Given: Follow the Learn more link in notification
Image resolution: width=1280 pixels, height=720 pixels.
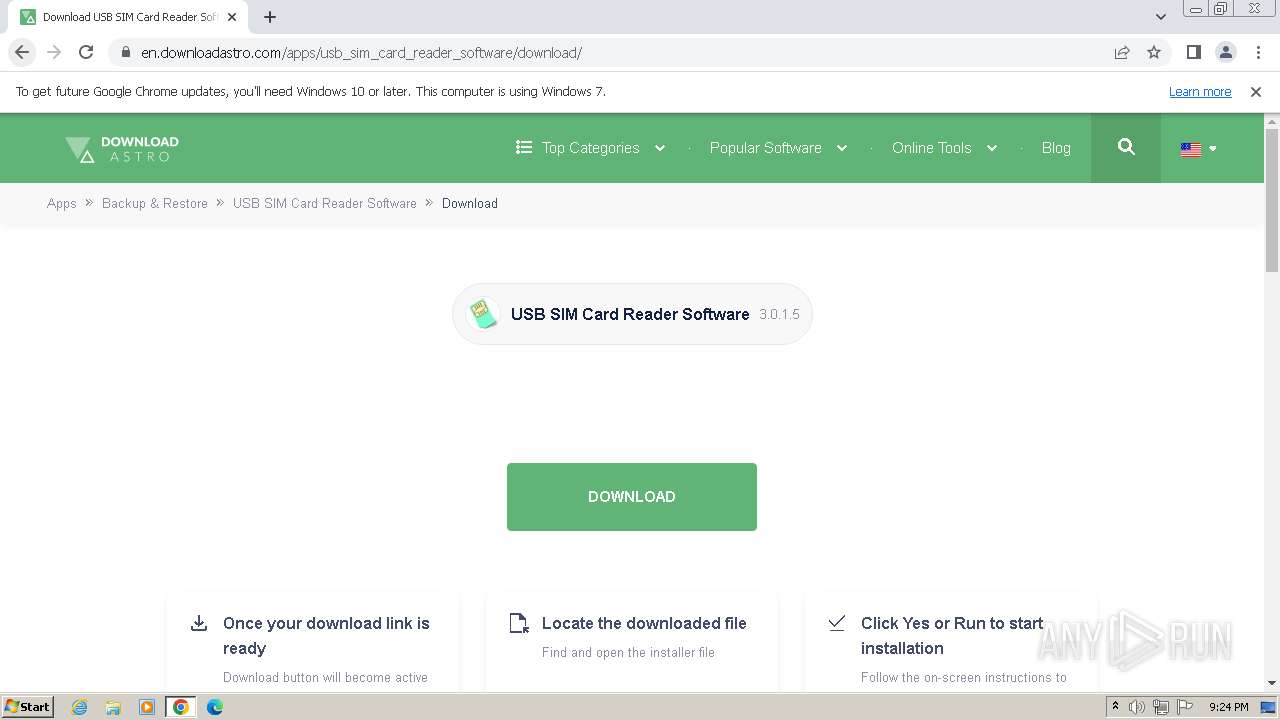Looking at the screenshot, I should pos(1200,91).
